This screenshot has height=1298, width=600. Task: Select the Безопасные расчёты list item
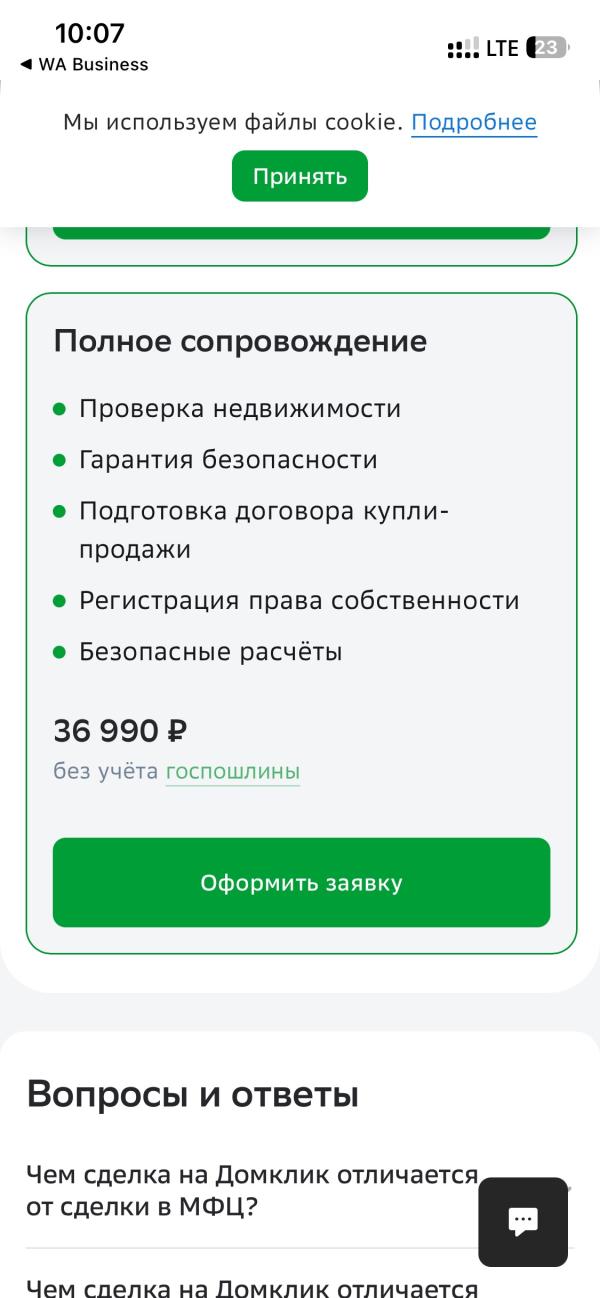coord(210,652)
